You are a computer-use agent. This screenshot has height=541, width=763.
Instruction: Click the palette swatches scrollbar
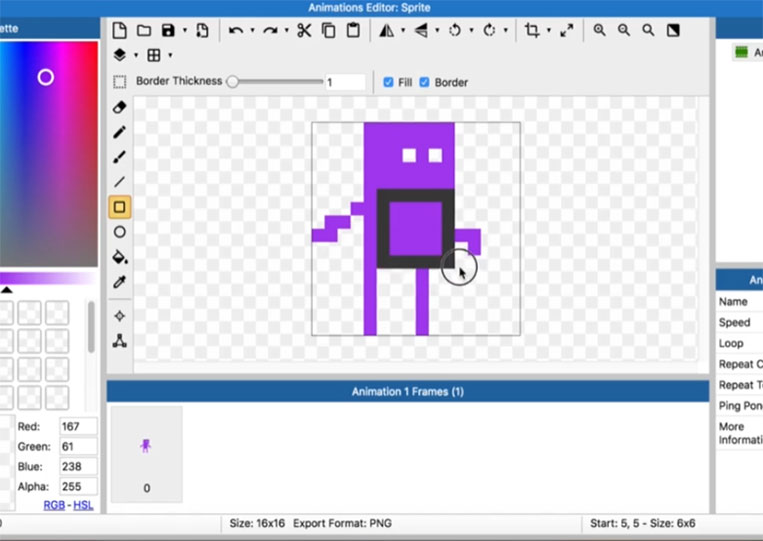91,327
